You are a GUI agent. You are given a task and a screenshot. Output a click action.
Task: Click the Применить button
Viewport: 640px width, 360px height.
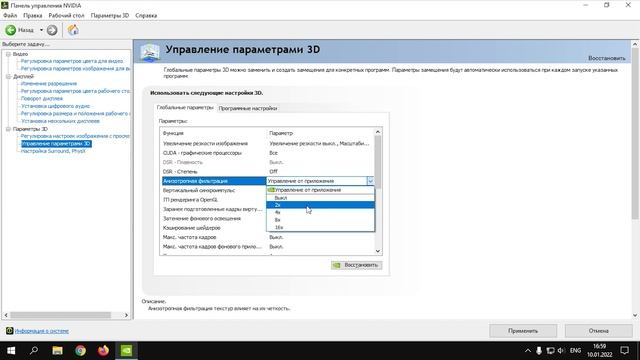coord(523,331)
